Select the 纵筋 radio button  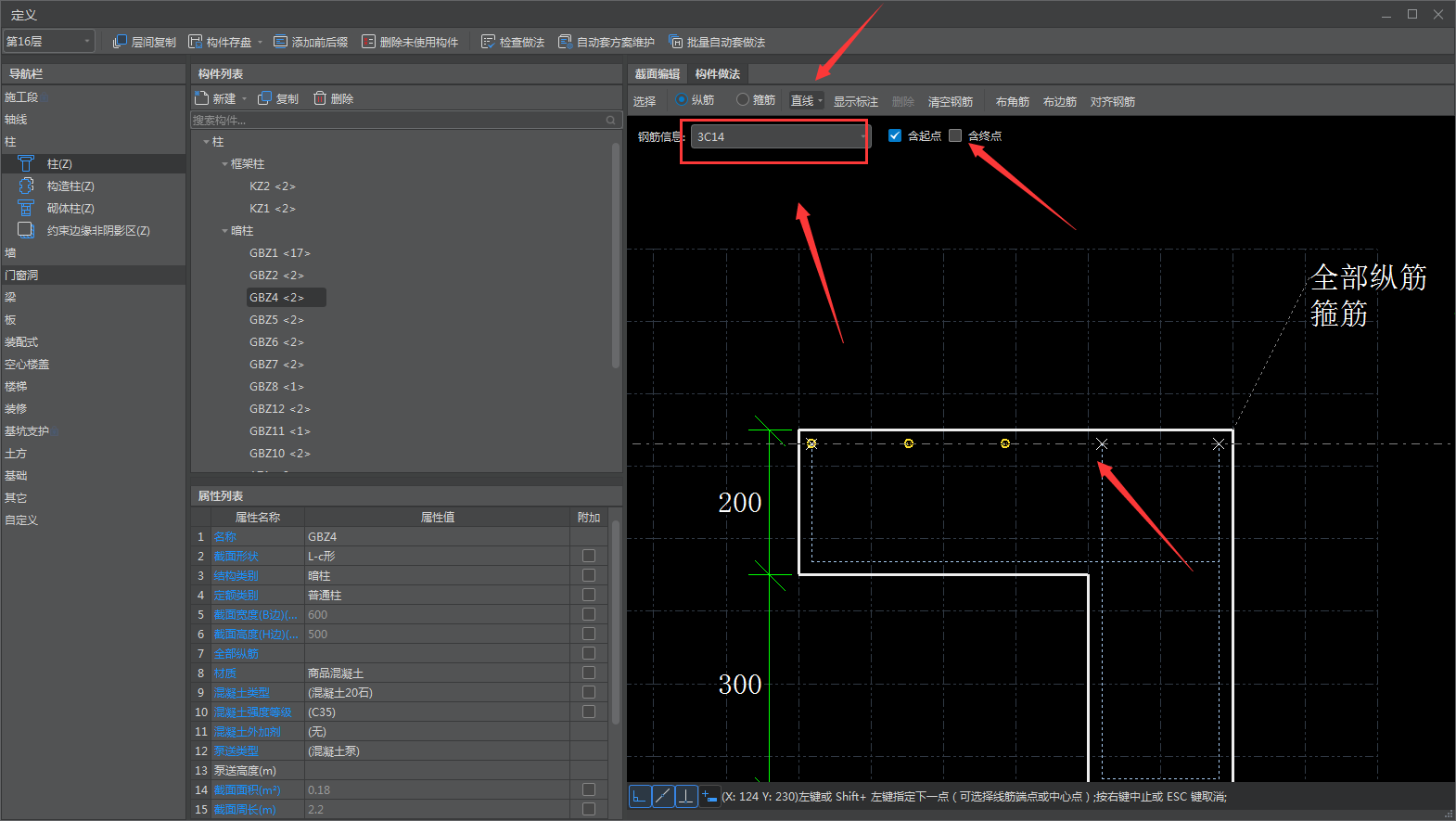(x=682, y=99)
